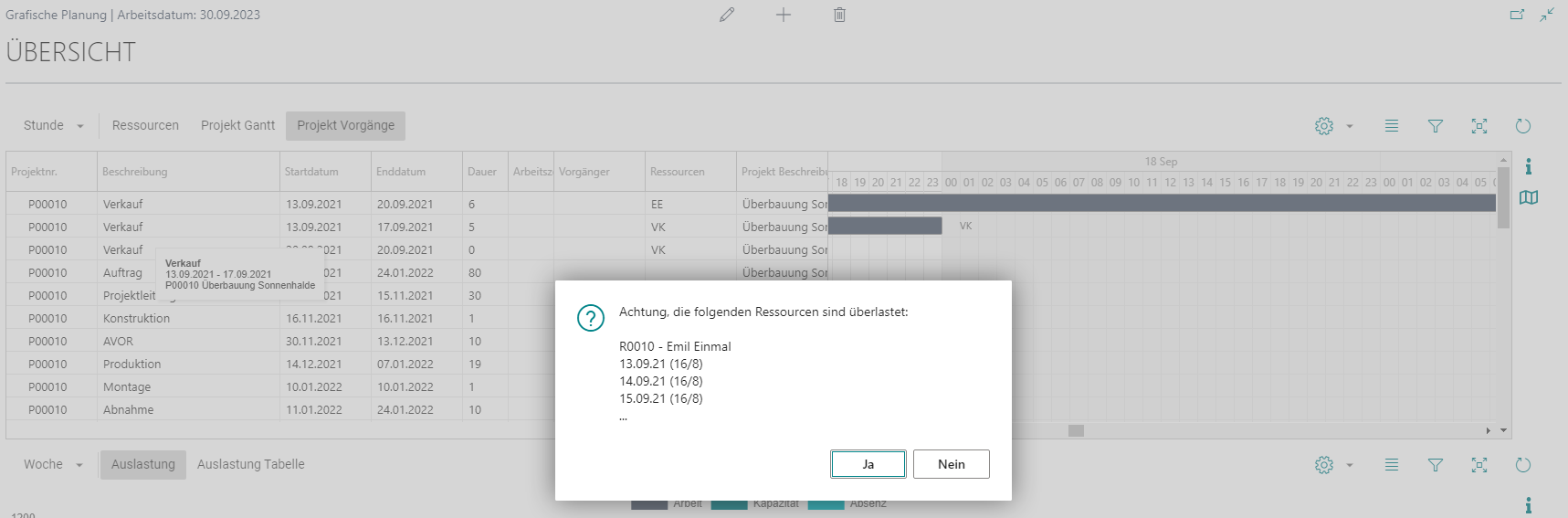Select the Auslastung tab

click(x=143, y=465)
